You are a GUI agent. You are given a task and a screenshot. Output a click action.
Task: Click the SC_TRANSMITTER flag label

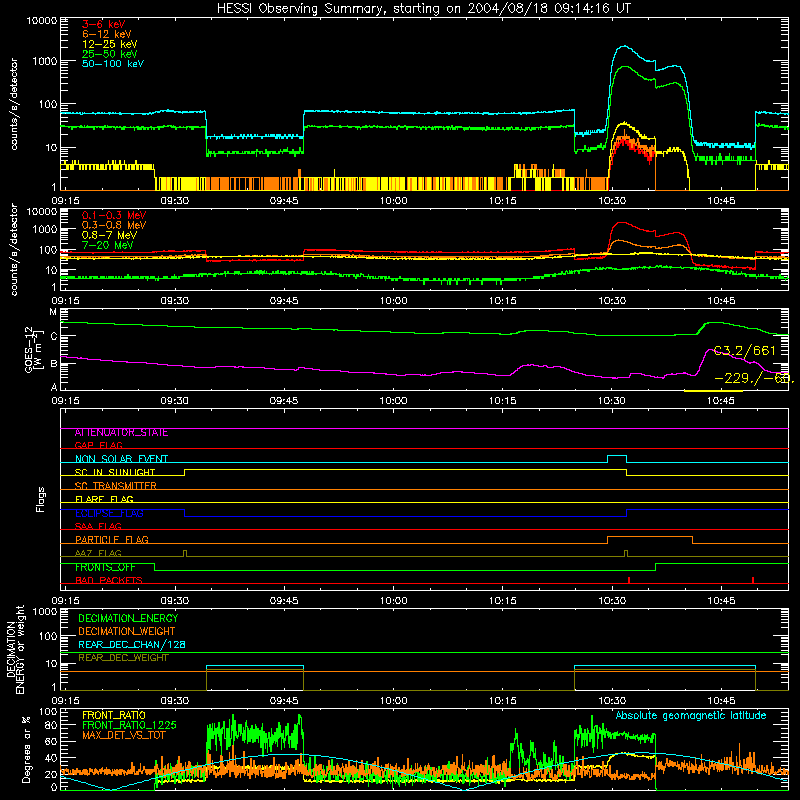(x=115, y=486)
